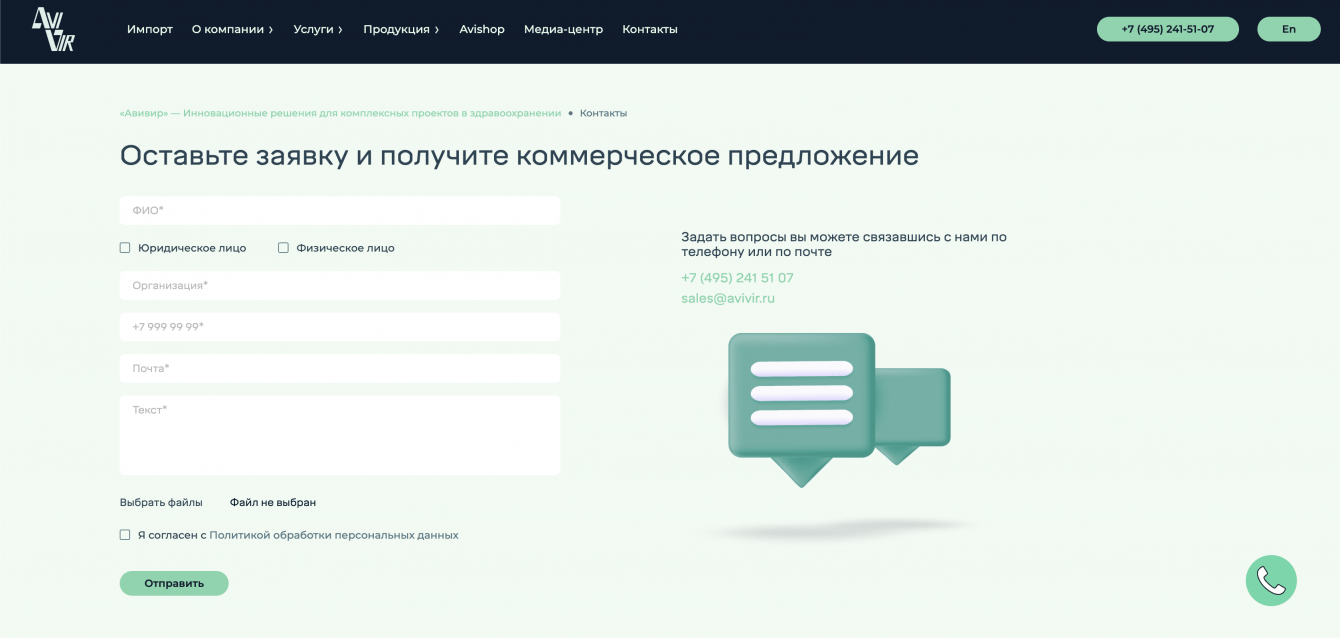The width and height of the screenshot is (1340, 638).
Task: Open Контакты in the navigation bar
Action: pos(650,29)
